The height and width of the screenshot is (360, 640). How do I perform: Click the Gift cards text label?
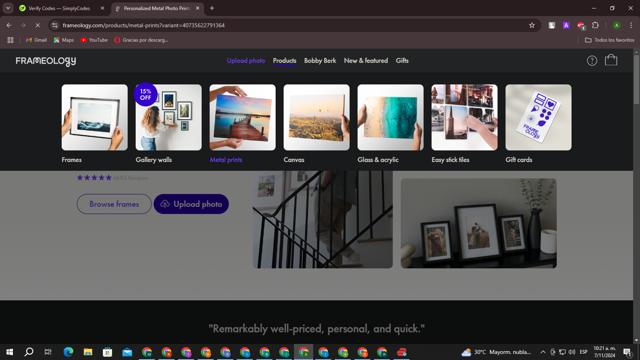coord(519,160)
